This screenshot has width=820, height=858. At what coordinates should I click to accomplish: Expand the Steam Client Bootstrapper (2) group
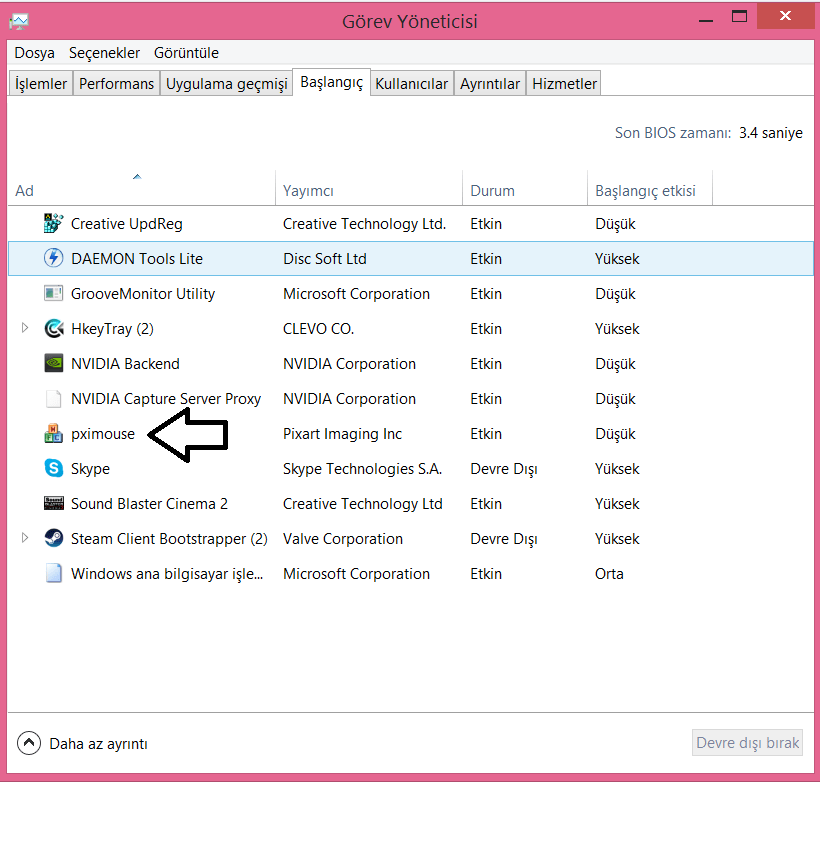[x=25, y=538]
